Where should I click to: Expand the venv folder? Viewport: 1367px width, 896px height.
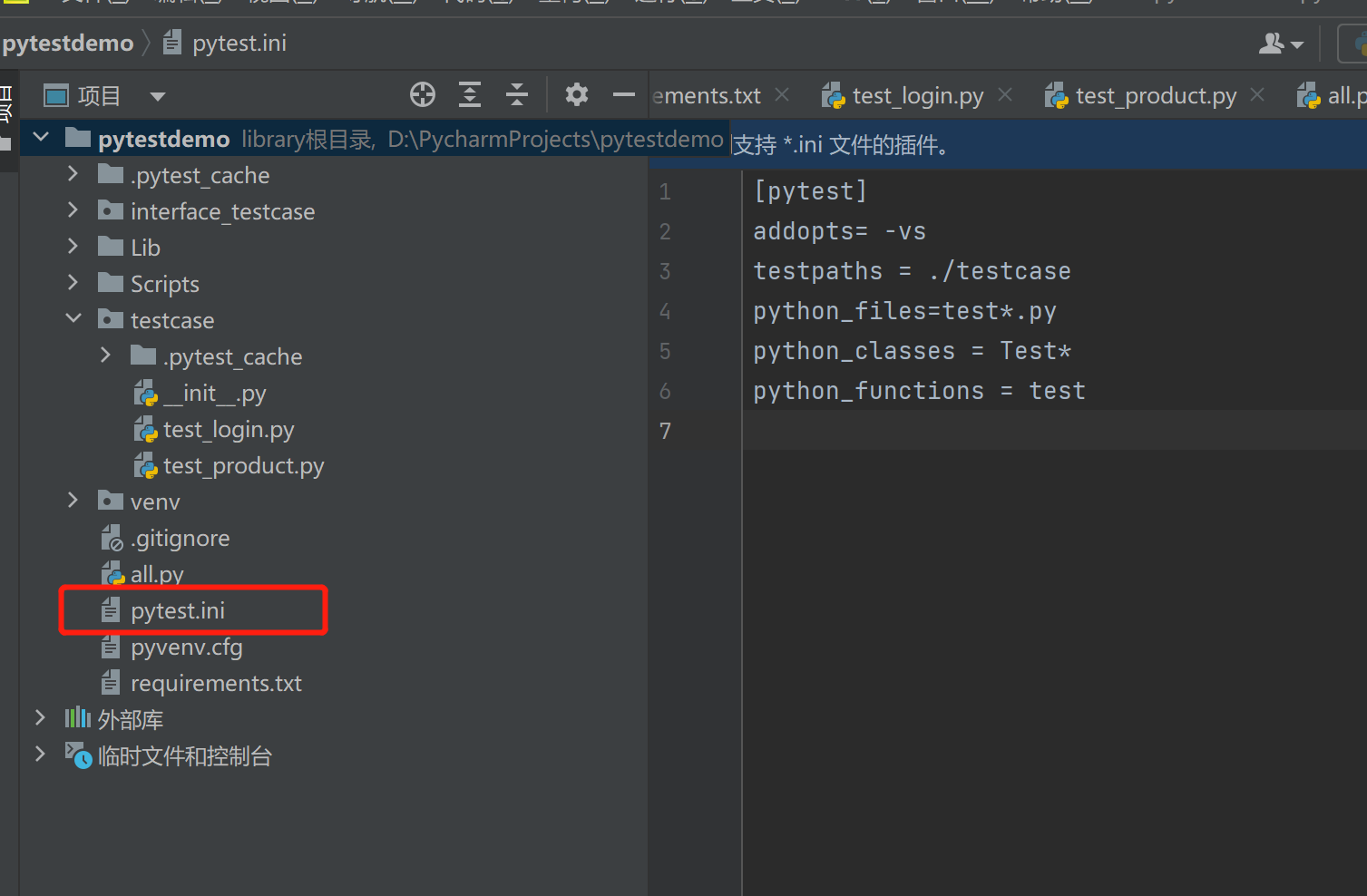click(x=73, y=501)
